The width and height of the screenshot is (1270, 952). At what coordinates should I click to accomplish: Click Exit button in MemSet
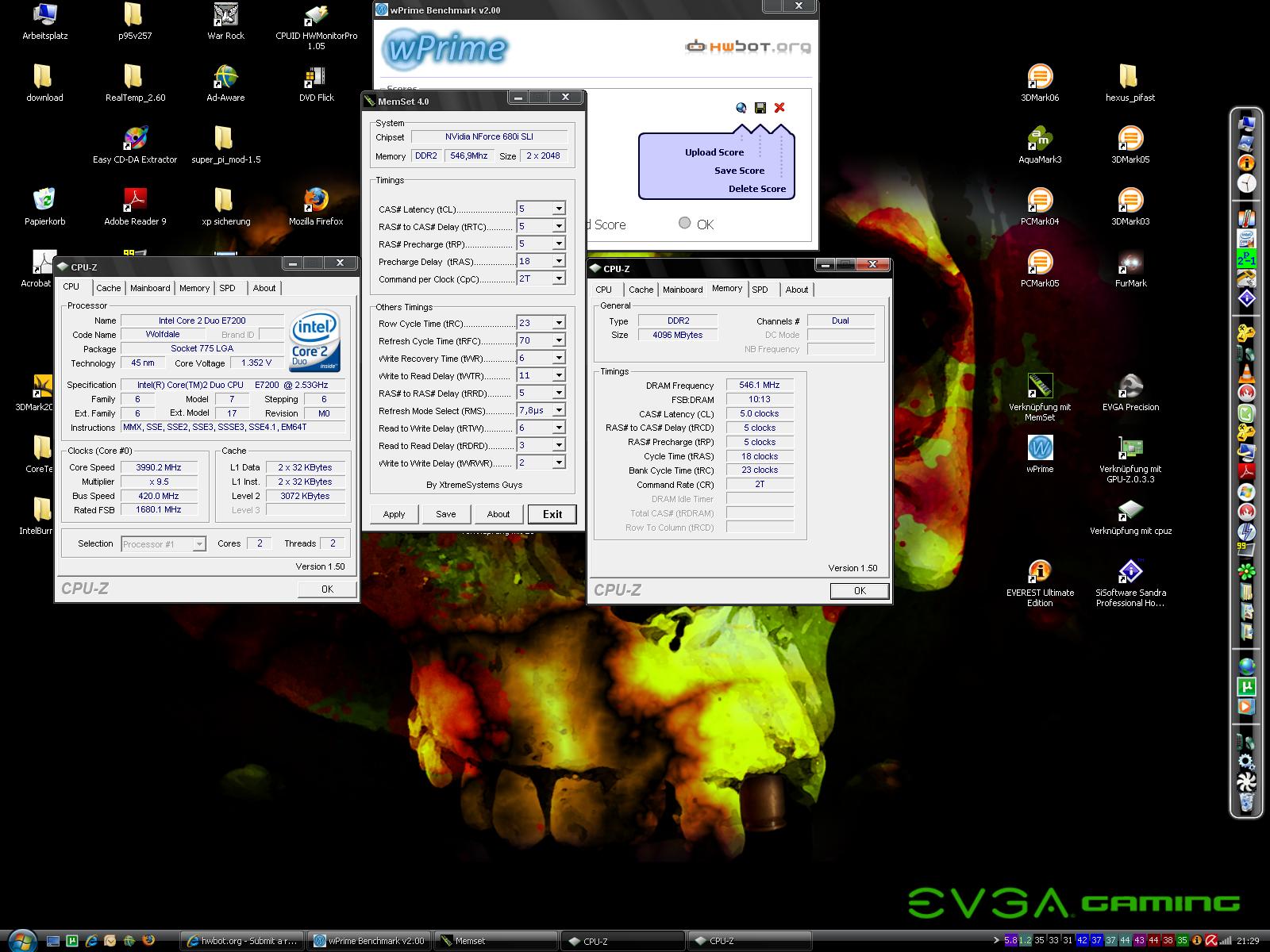552,514
